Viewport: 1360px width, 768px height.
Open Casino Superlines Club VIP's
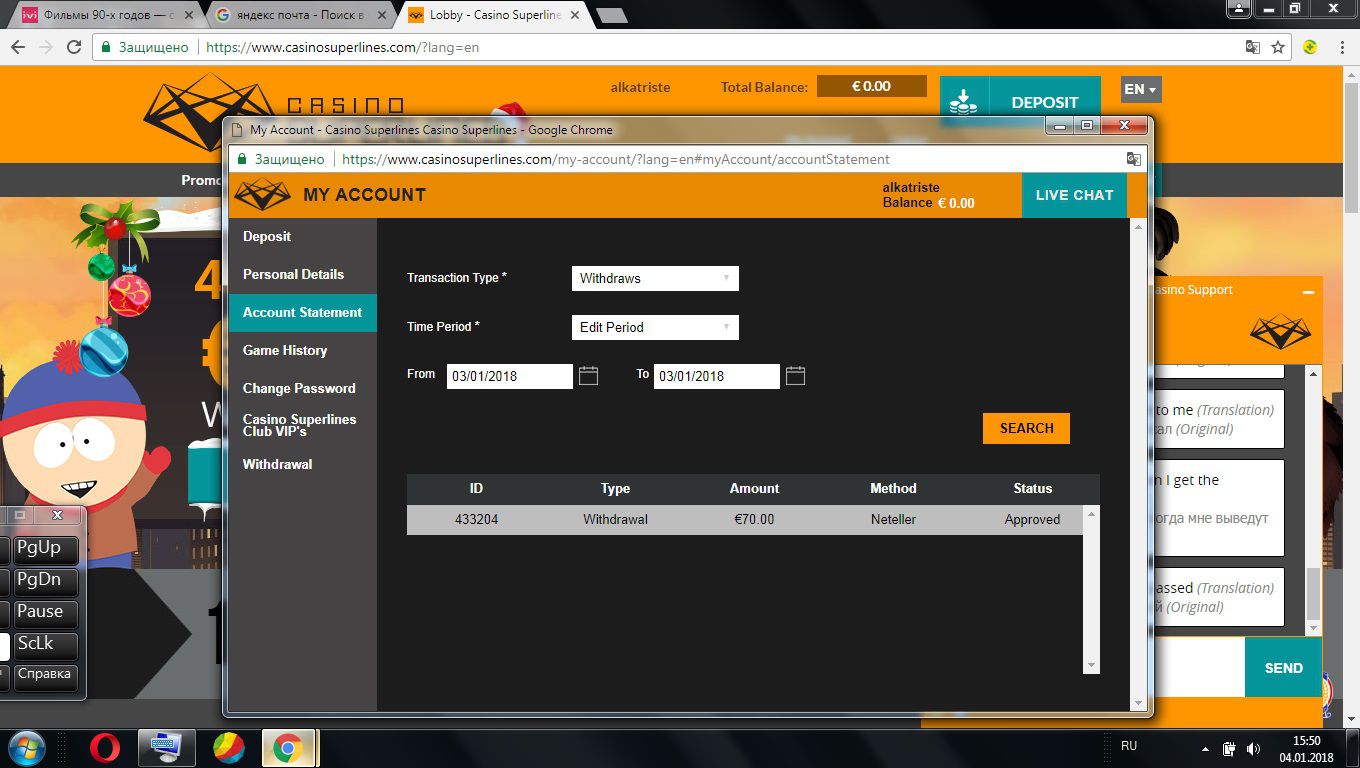302,426
